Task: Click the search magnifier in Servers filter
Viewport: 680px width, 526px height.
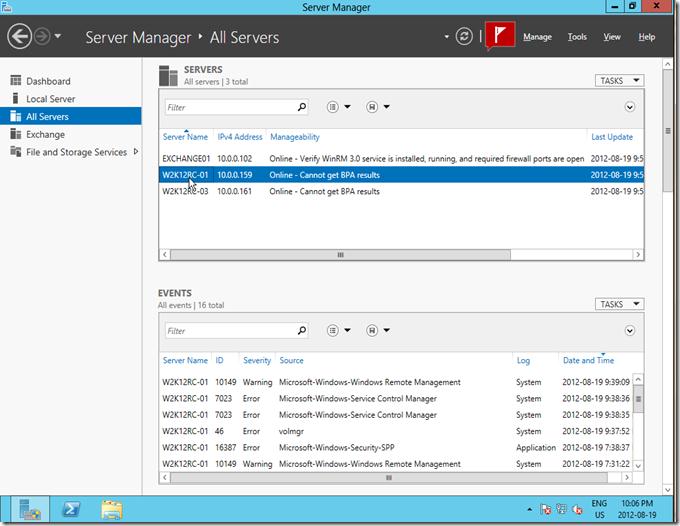Action: pyautogui.click(x=302, y=107)
